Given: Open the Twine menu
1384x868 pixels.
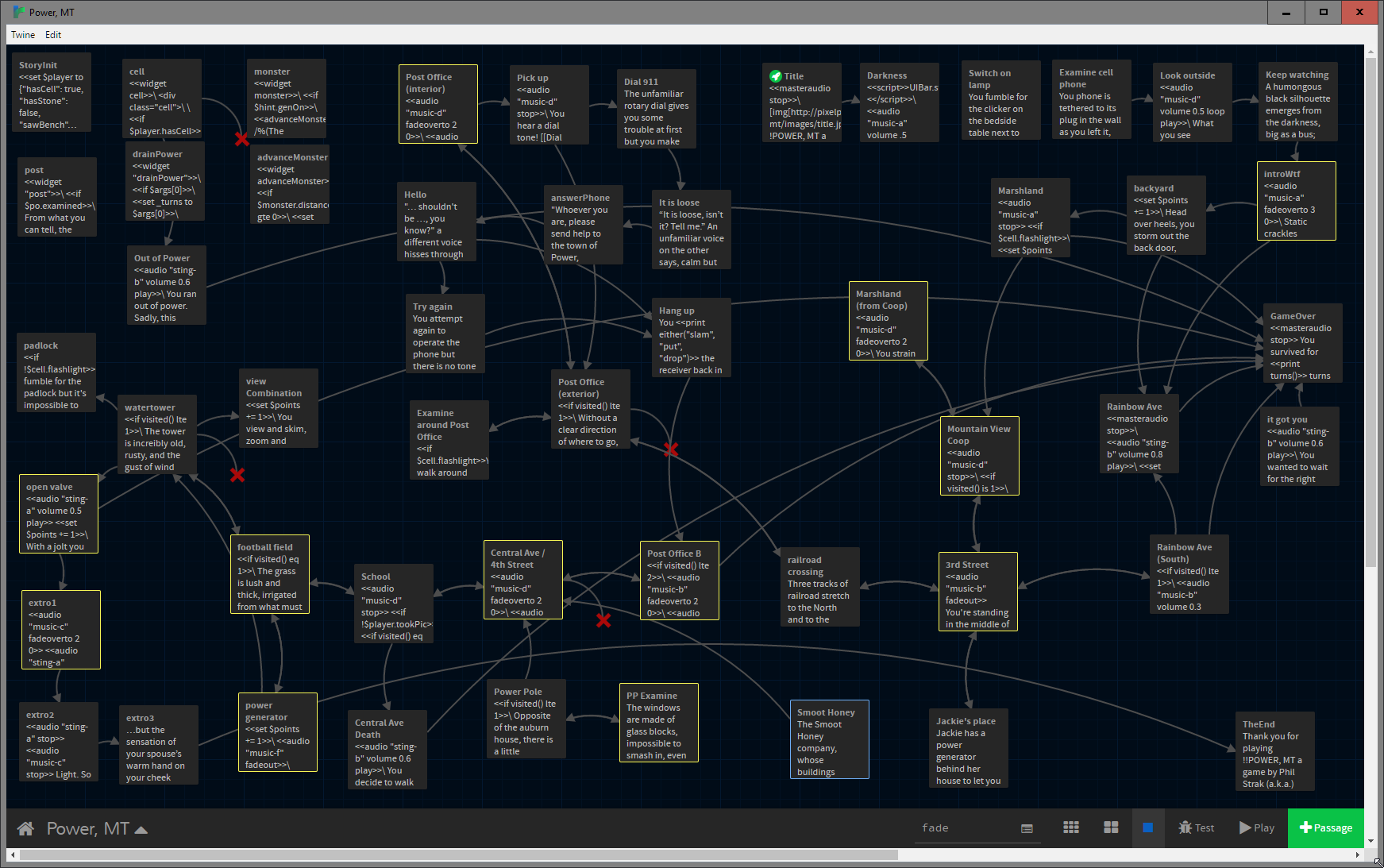Looking at the screenshot, I should coord(23,35).
